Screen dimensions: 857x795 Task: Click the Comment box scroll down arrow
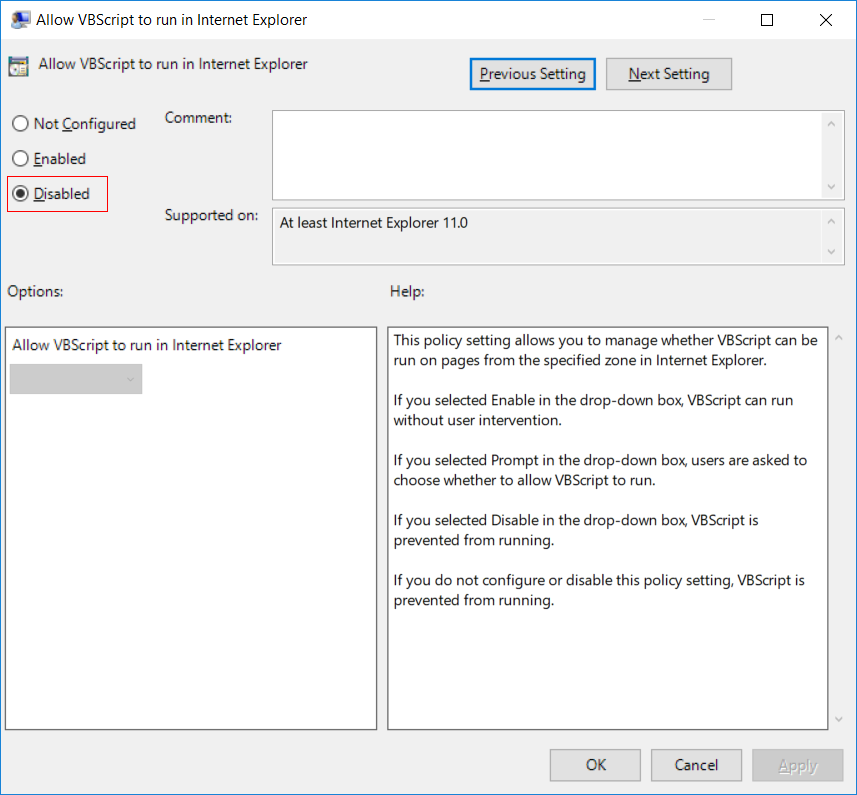[x=831, y=187]
